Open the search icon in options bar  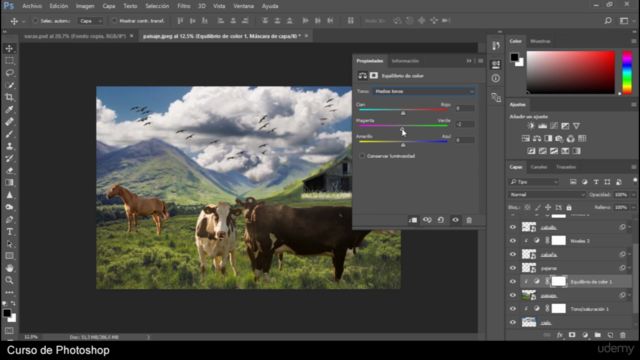click(x=608, y=21)
